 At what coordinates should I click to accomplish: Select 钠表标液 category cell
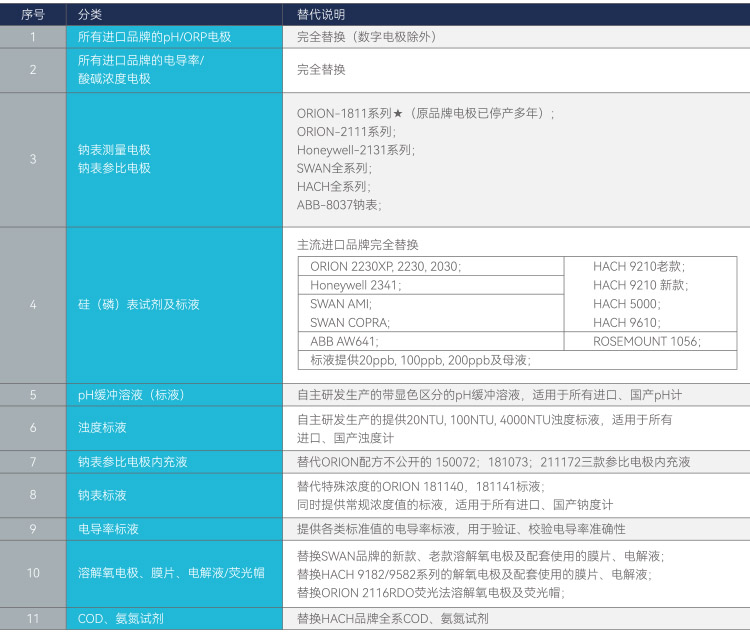[x=174, y=495]
